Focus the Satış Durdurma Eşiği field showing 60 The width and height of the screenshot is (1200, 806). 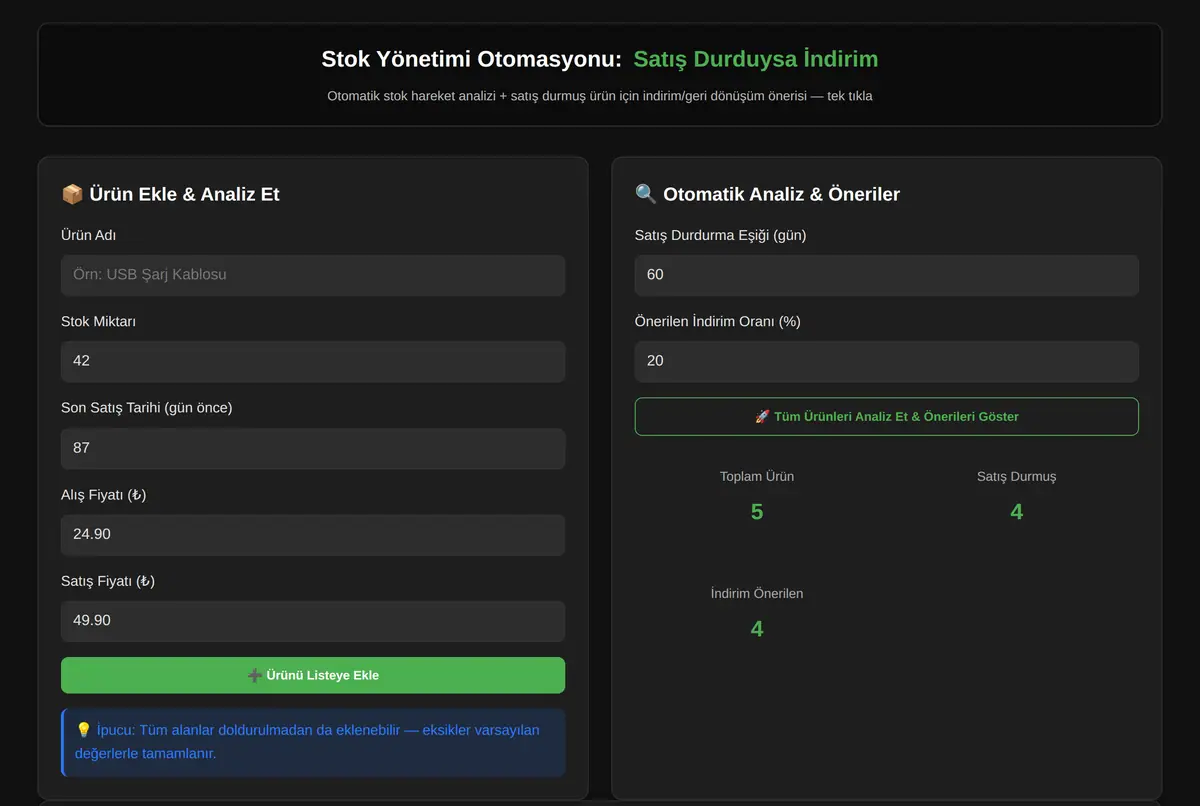point(887,275)
